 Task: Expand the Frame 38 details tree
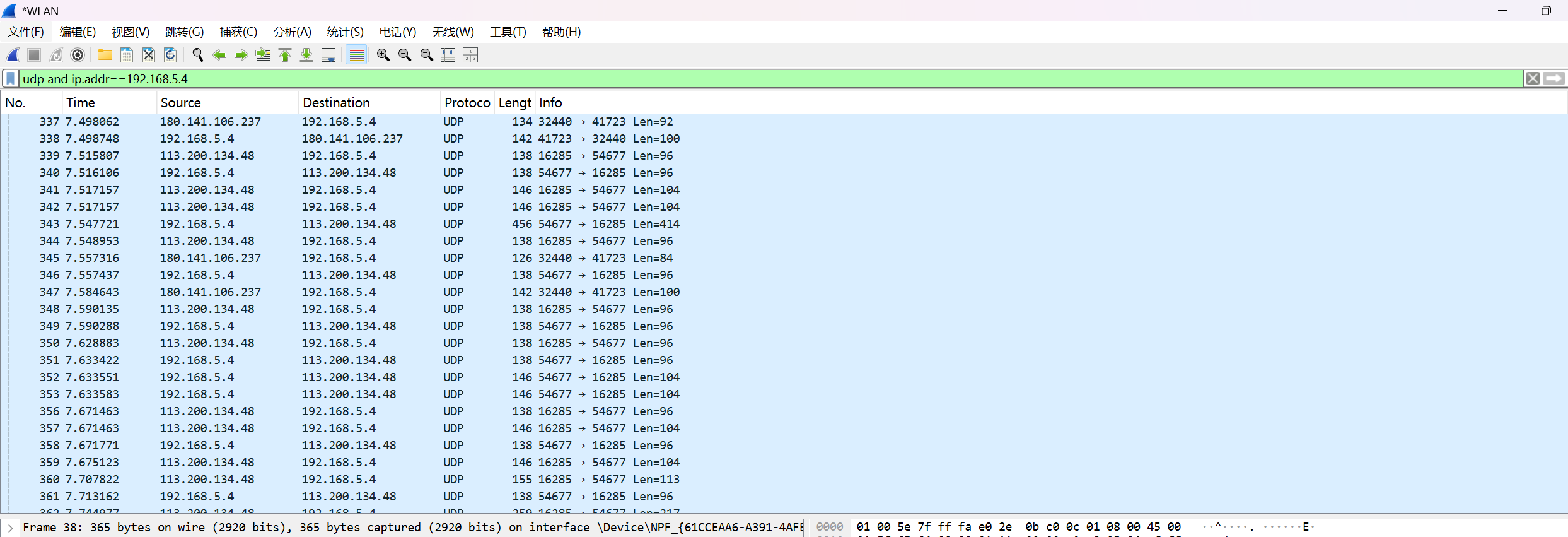pos(10,528)
